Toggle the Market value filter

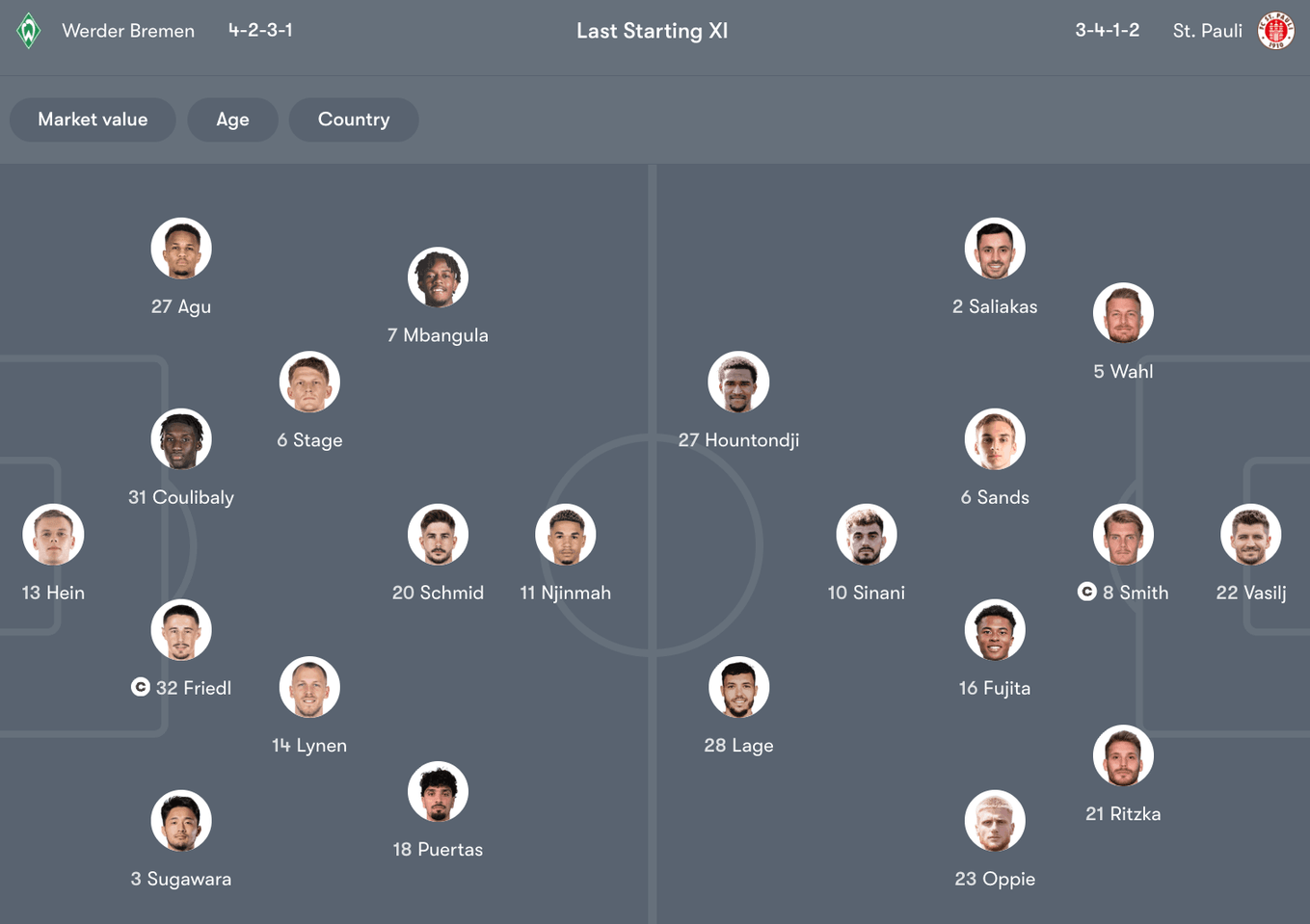(93, 119)
